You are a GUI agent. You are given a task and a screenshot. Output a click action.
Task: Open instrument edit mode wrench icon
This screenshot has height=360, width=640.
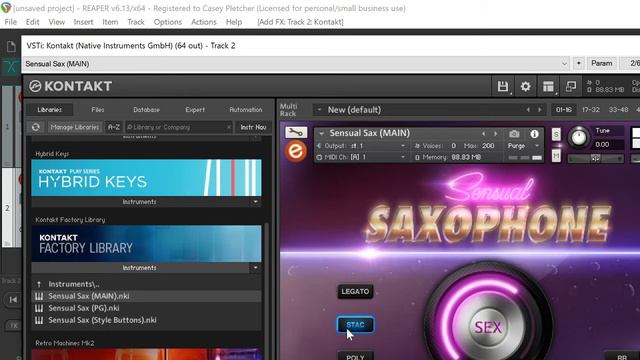coord(296,132)
